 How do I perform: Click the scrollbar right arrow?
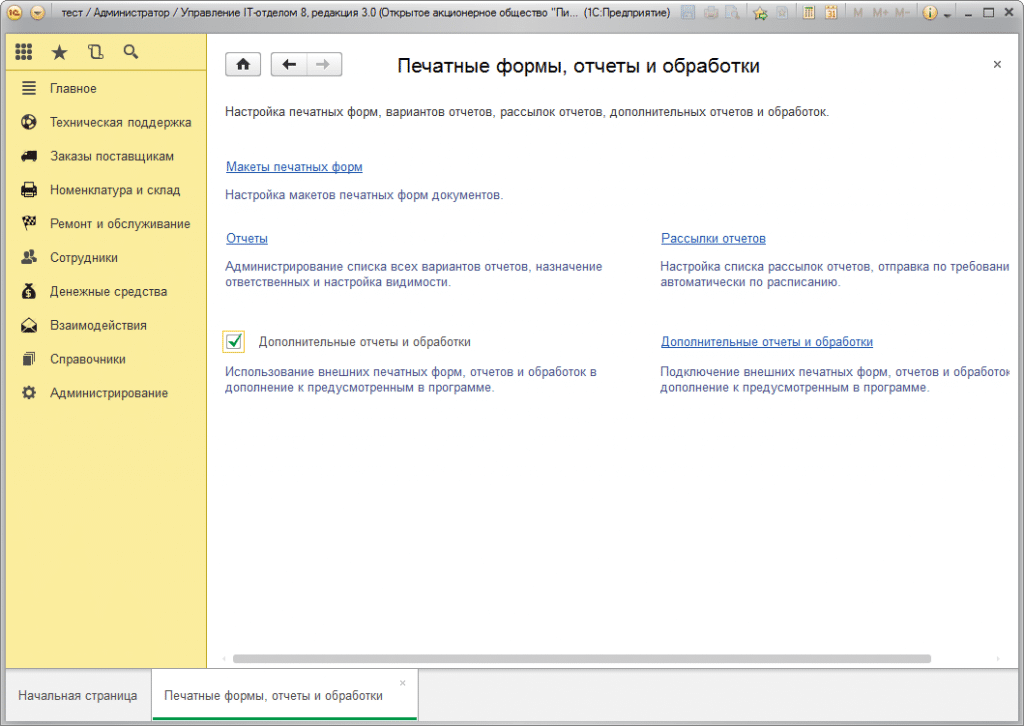[x=998, y=659]
